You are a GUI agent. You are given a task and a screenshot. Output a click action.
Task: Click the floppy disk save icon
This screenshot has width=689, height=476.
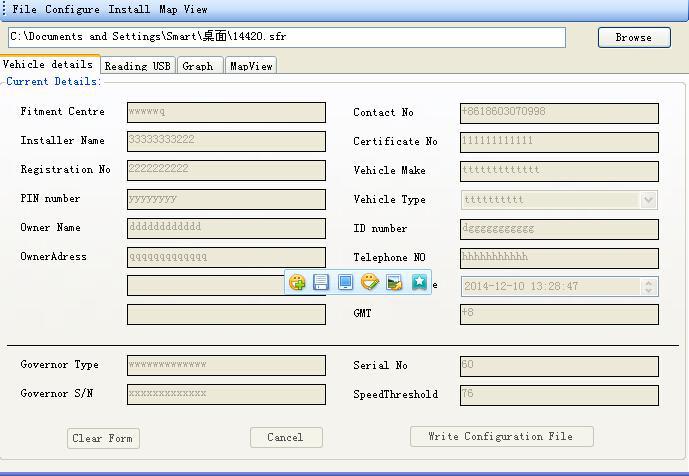tap(321, 283)
